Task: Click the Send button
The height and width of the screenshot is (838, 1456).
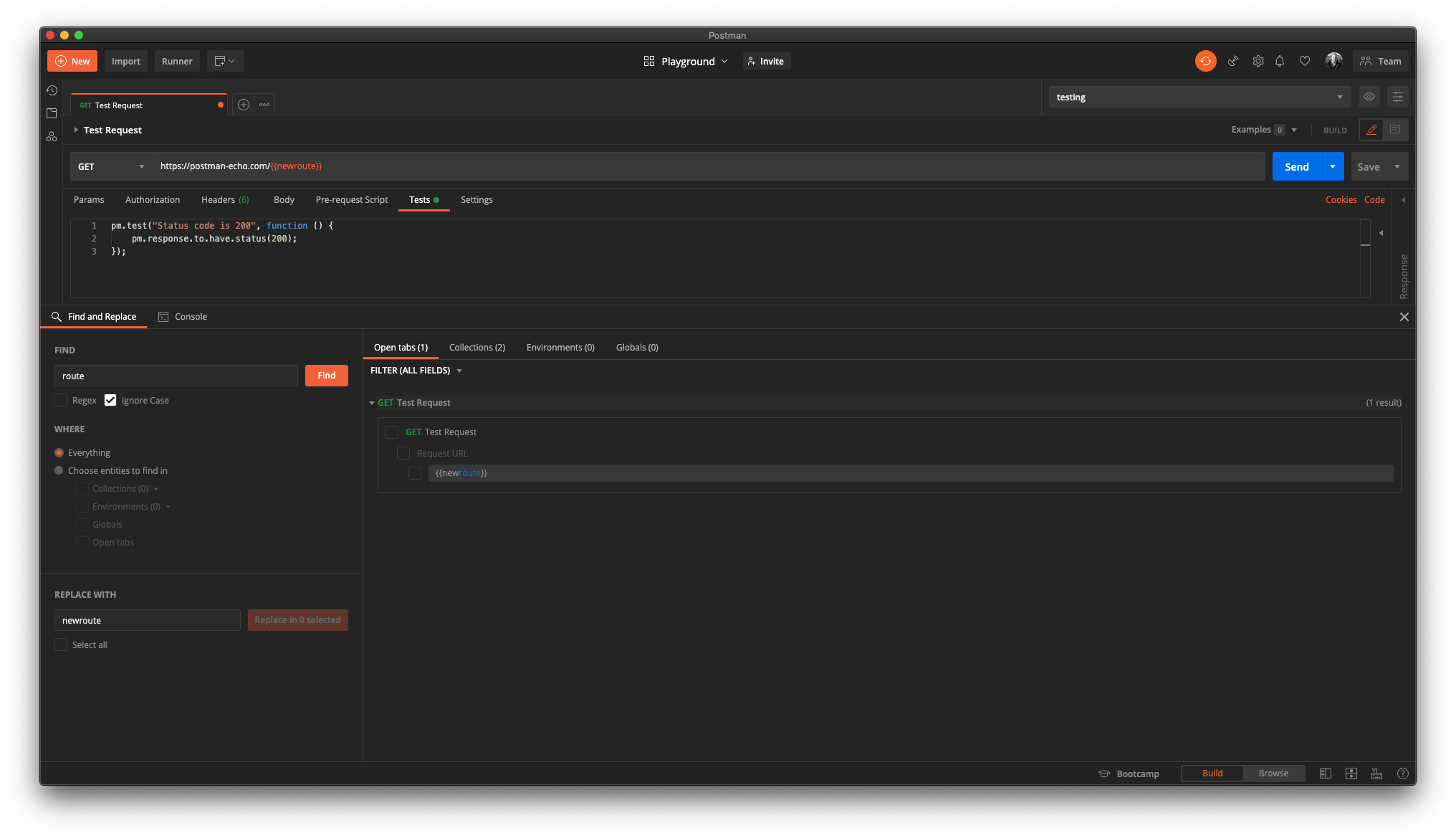Action: [x=1296, y=166]
